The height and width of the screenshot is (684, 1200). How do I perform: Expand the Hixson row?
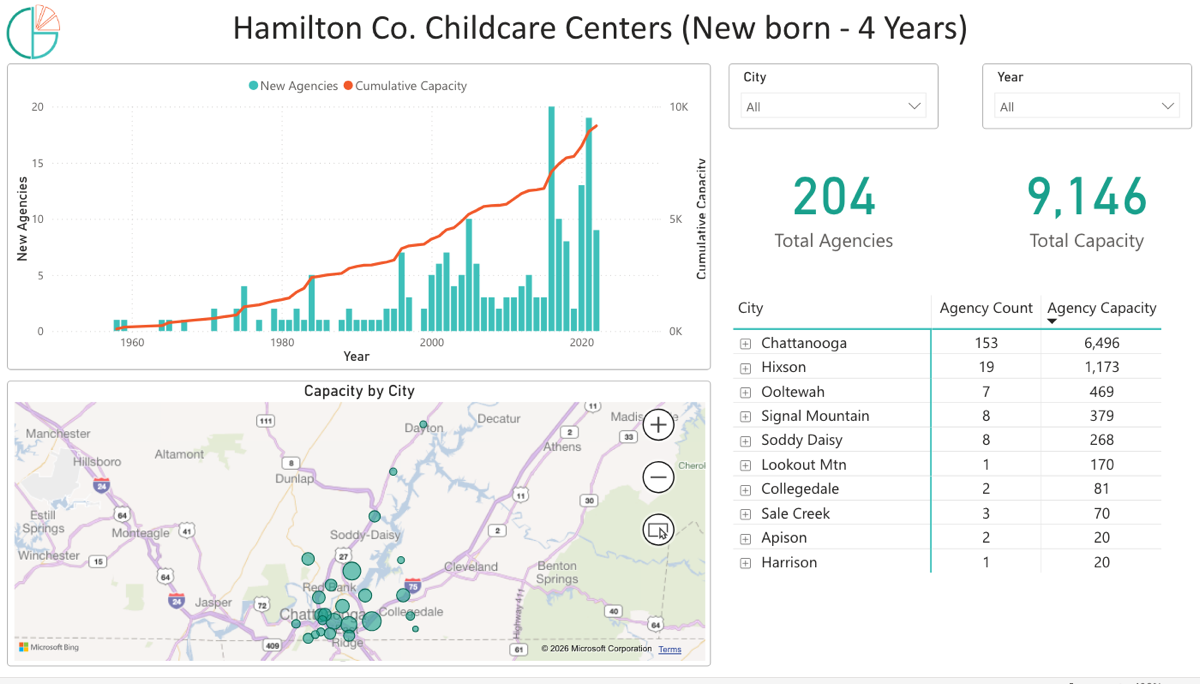pyautogui.click(x=745, y=368)
